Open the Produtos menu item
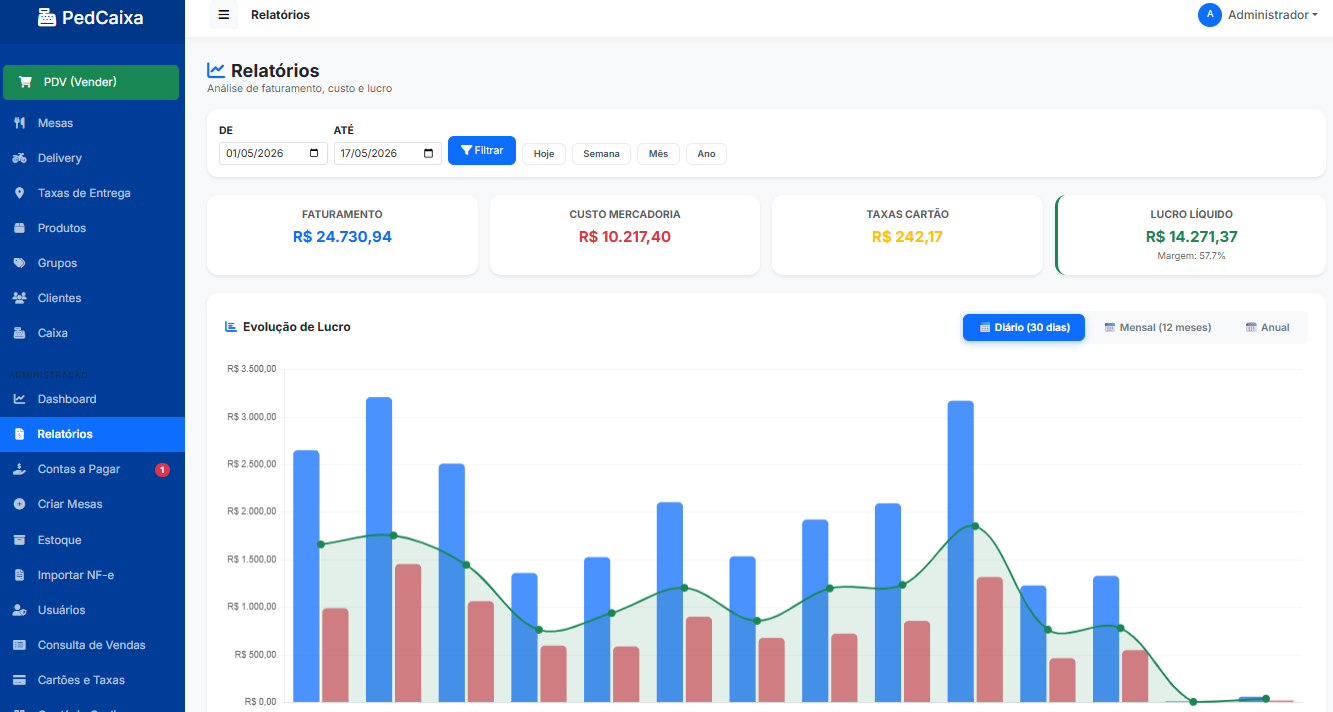This screenshot has width=1333, height=712. coord(92,228)
